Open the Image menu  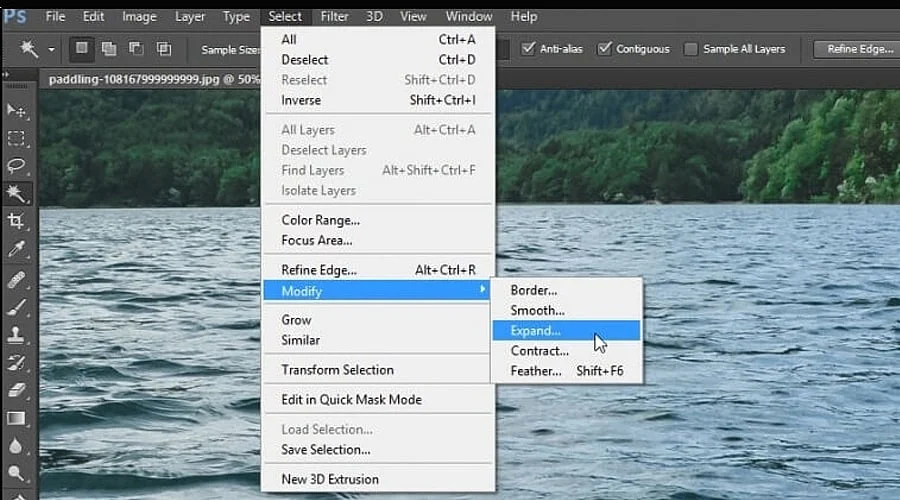point(139,17)
